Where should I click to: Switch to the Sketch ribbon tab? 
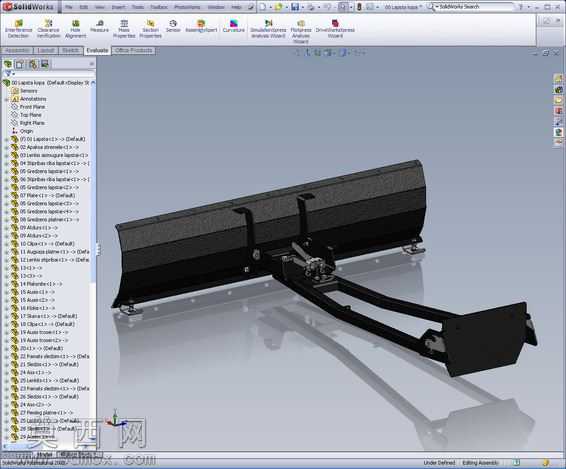pyautogui.click(x=70, y=51)
